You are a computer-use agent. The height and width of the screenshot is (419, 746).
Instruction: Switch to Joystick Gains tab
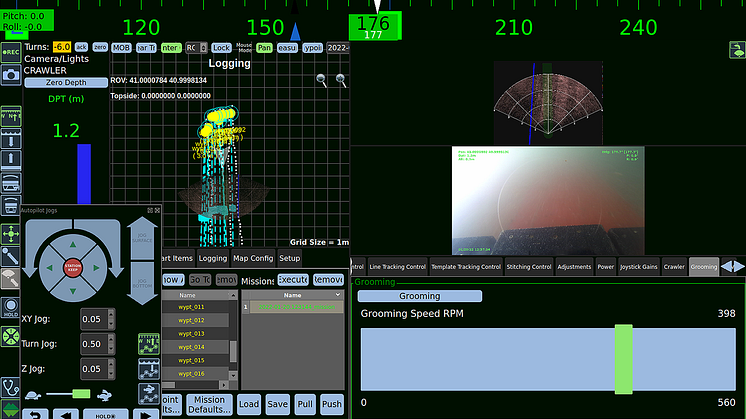(x=638, y=267)
